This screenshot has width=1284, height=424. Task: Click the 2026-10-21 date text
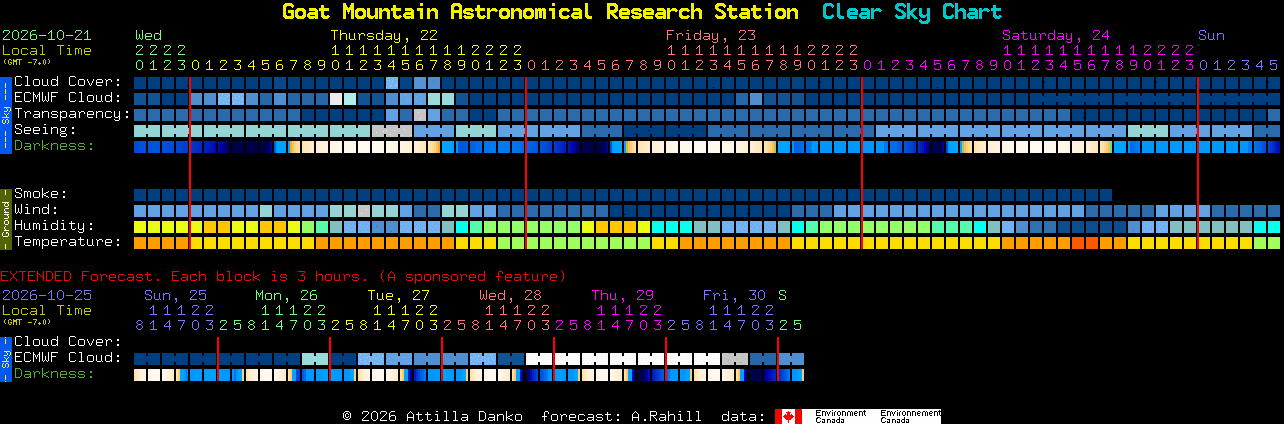[47, 35]
